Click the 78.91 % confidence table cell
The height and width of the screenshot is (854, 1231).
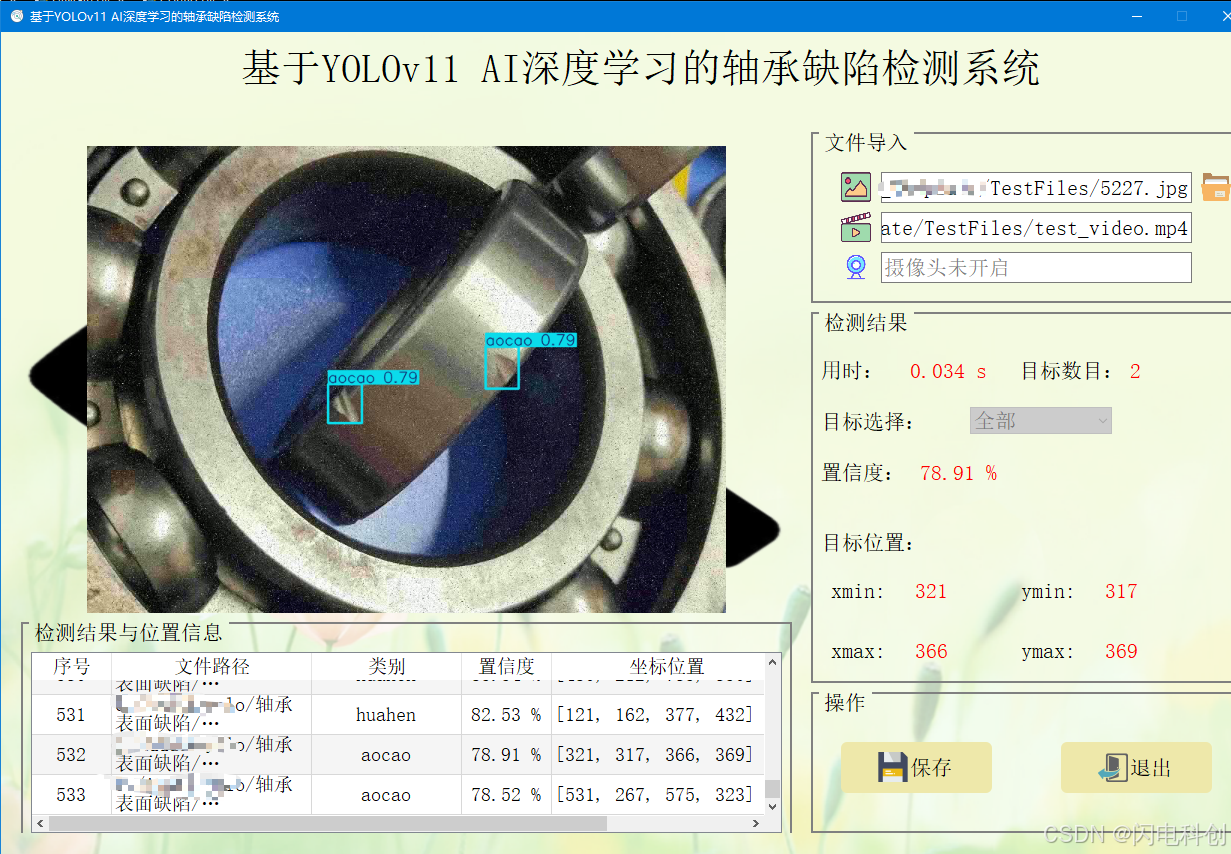click(x=506, y=755)
